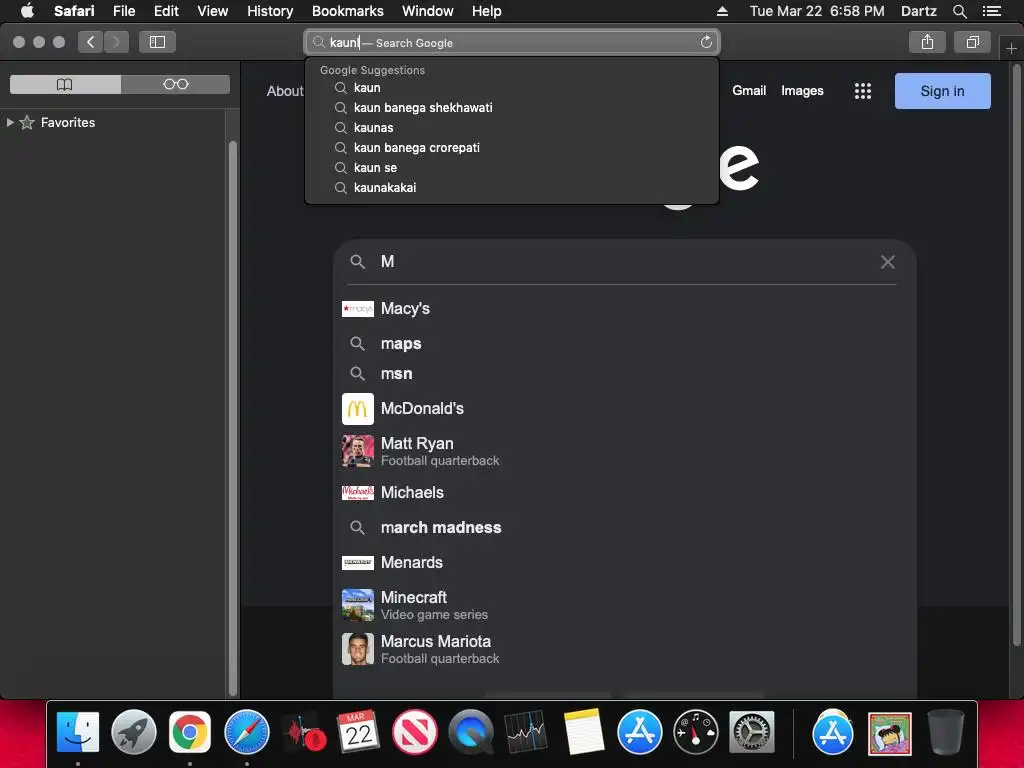The height and width of the screenshot is (768, 1024).
Task: Click the Safari back navigation arrow
Action: [x=91, y=42]
